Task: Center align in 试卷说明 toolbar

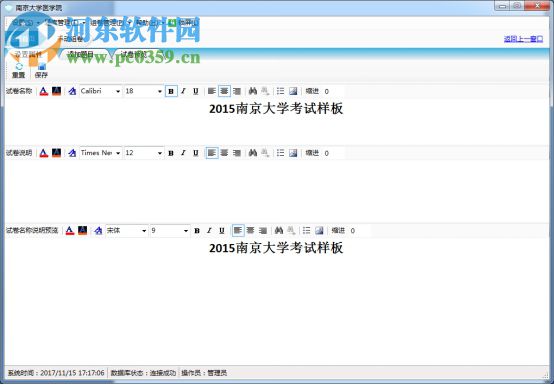Action: coord(224,153)
